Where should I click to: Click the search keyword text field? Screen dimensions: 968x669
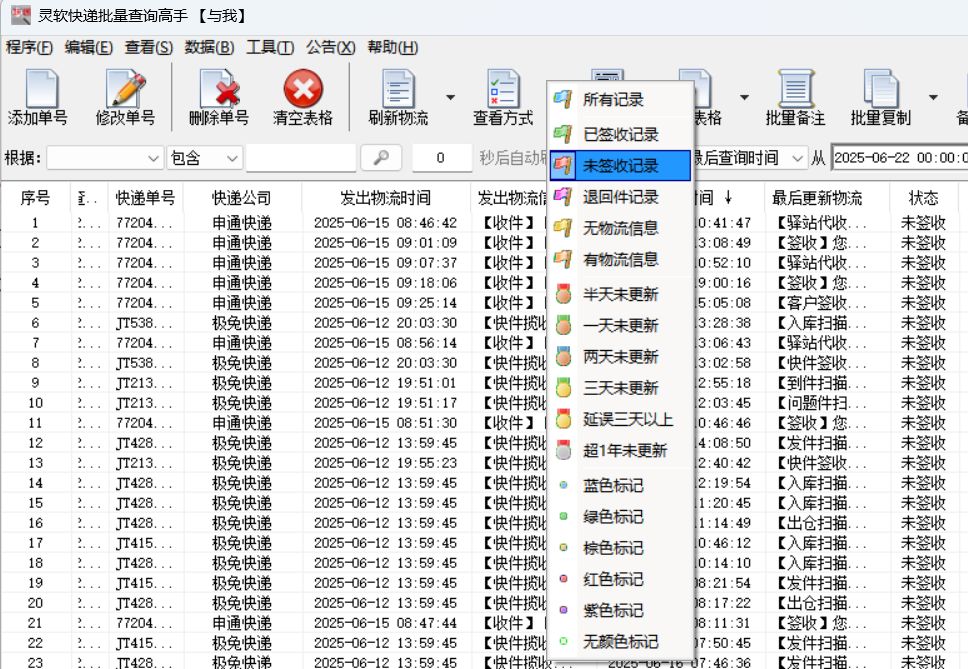click(x=301, y=158)
